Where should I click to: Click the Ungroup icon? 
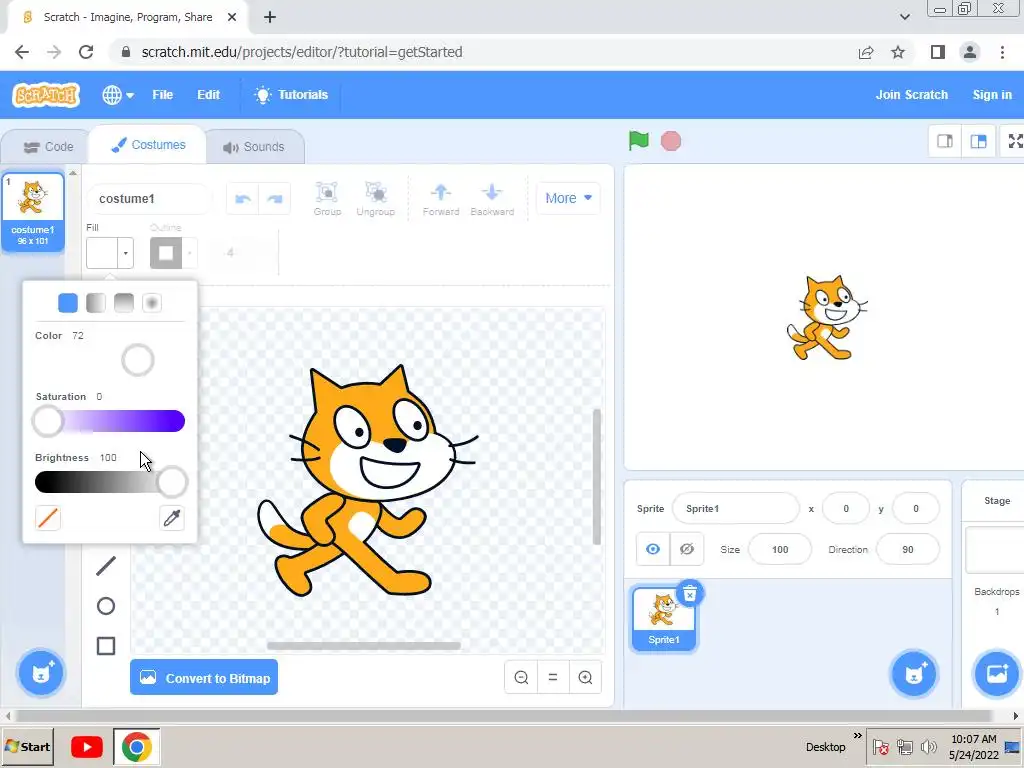point(376,199)
